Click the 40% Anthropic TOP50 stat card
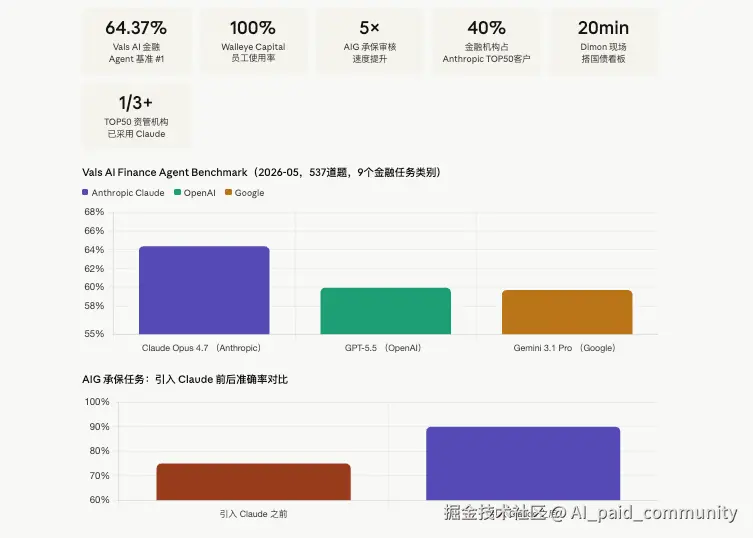 tap(486, 41)
